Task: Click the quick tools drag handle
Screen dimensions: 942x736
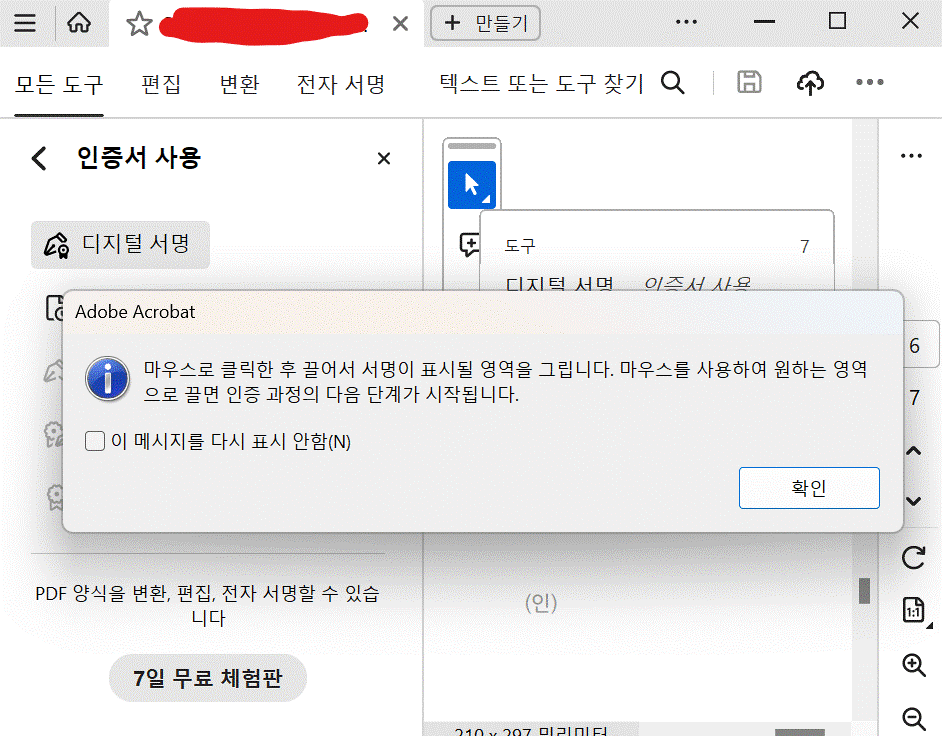Action: click(472, 146)
